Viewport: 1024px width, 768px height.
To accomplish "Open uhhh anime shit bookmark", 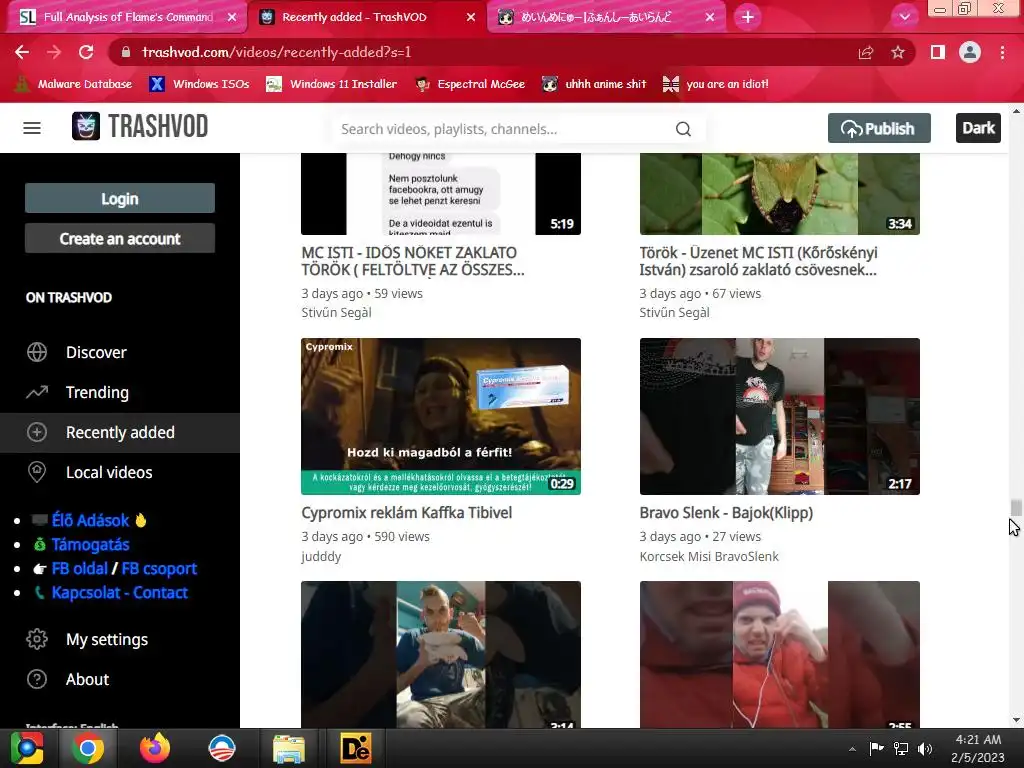I will [x=594, y=84].
